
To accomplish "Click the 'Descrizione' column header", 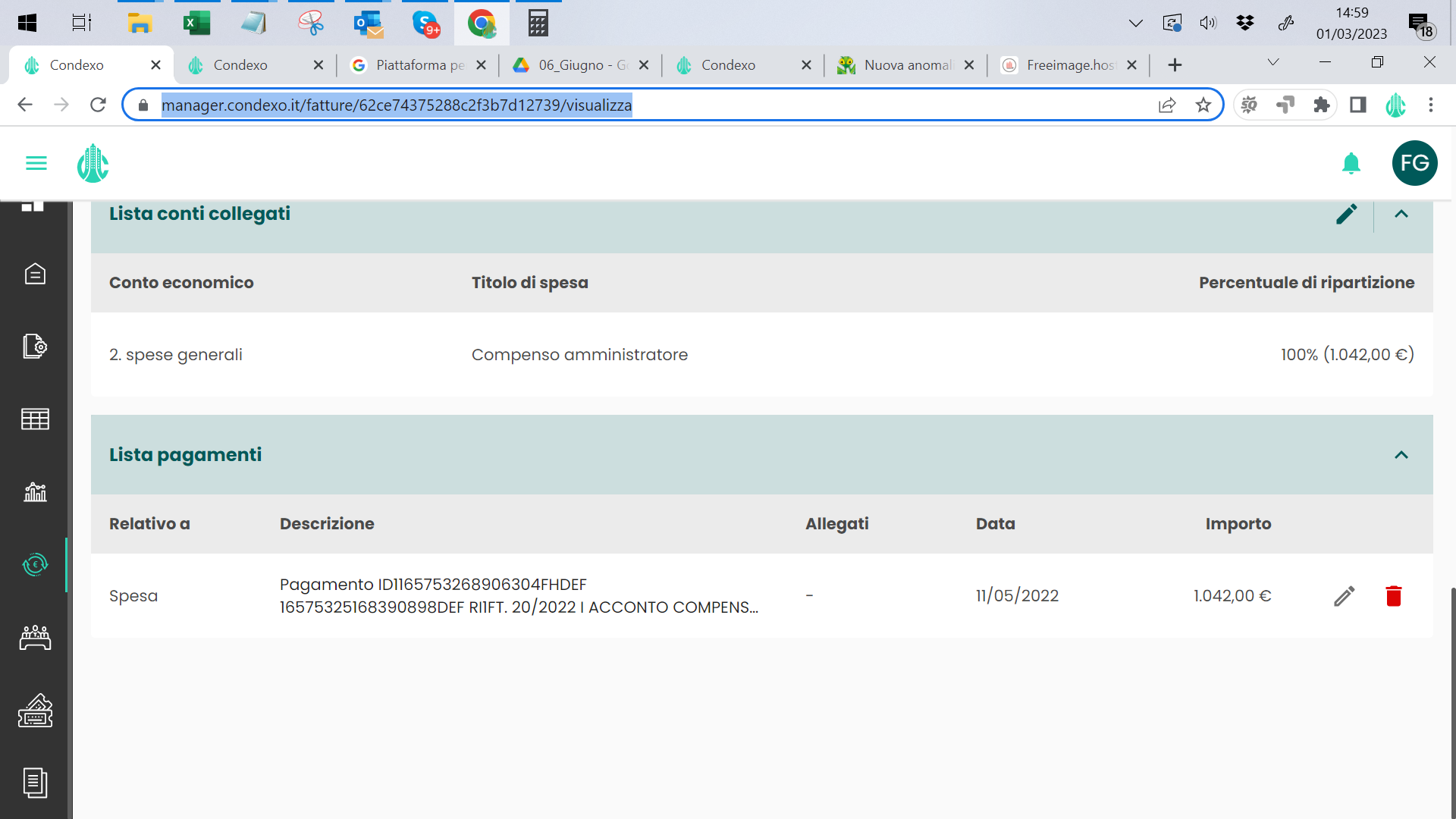I will click(x=327, y=524).
